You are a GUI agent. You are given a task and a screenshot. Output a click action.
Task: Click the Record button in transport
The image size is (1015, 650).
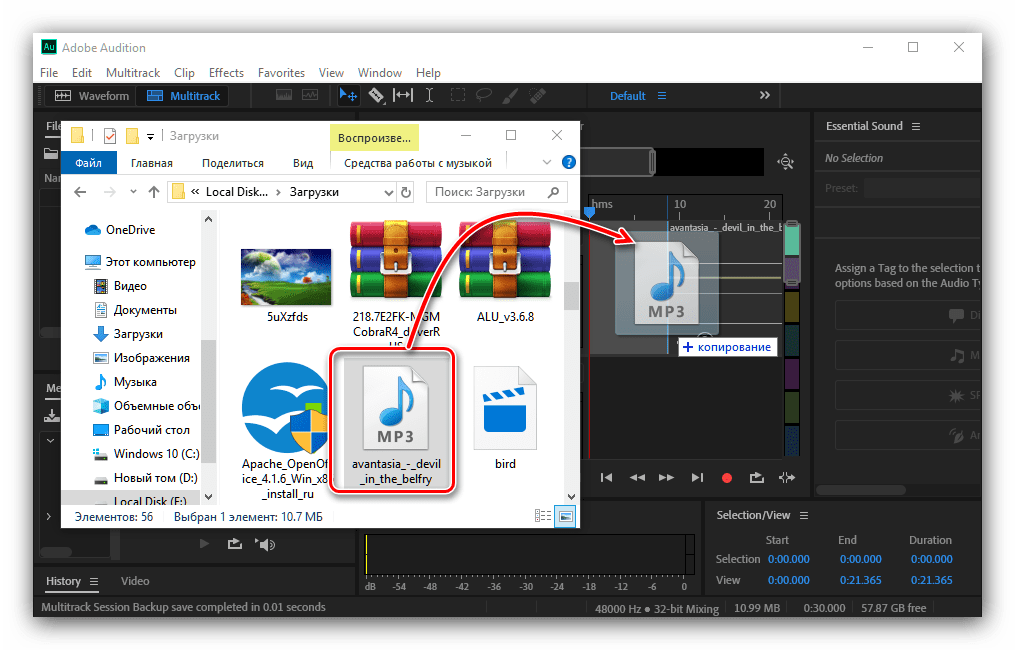[727, 478]
